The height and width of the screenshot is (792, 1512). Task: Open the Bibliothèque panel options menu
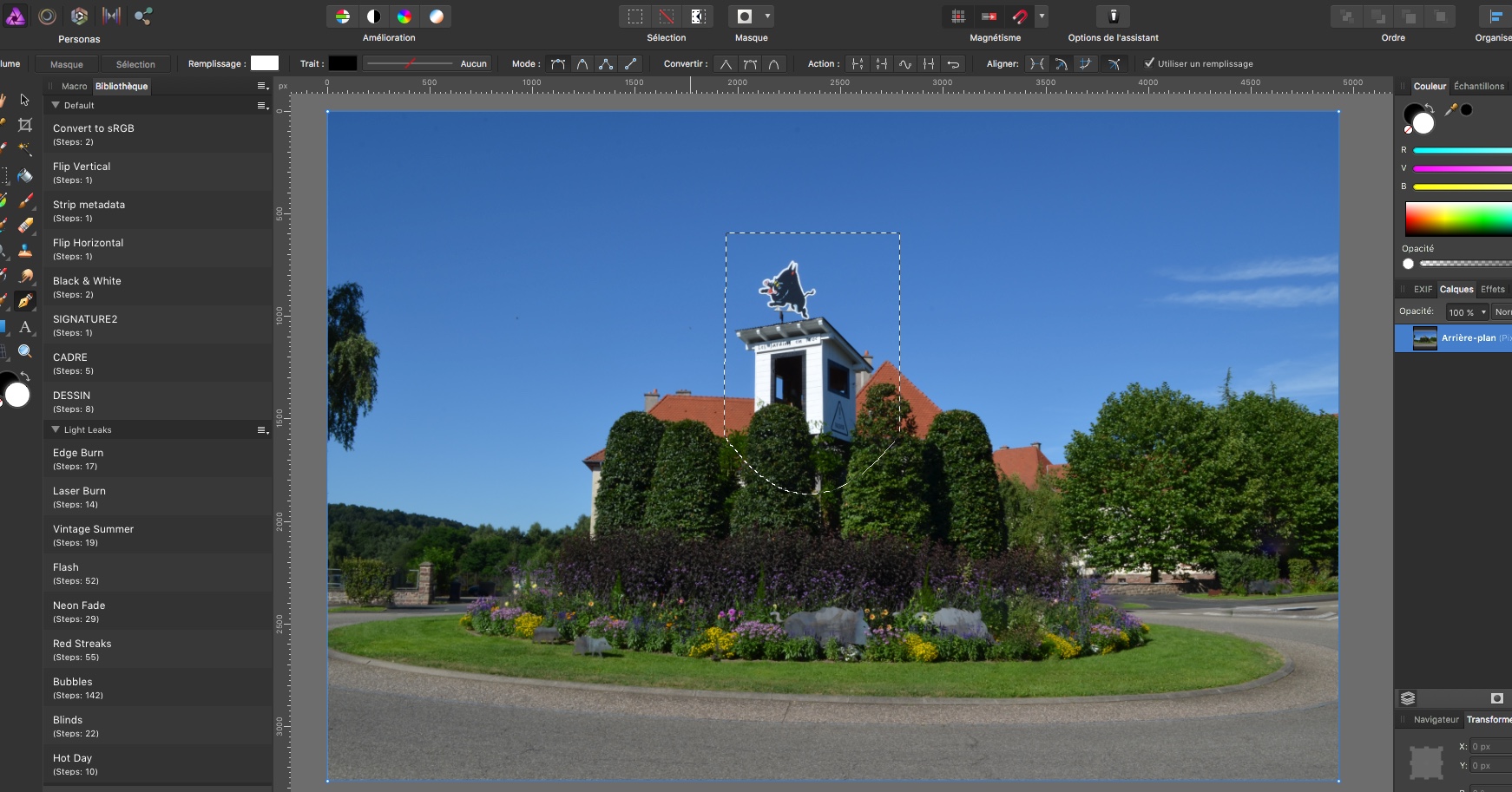click(262, 86)
